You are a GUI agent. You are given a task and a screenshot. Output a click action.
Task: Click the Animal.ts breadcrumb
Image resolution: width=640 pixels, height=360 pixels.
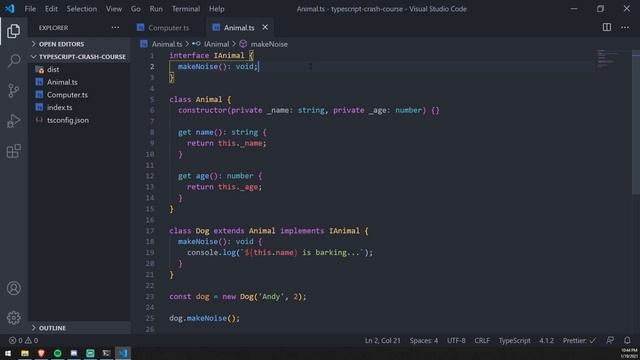click(x=167, y=44)
